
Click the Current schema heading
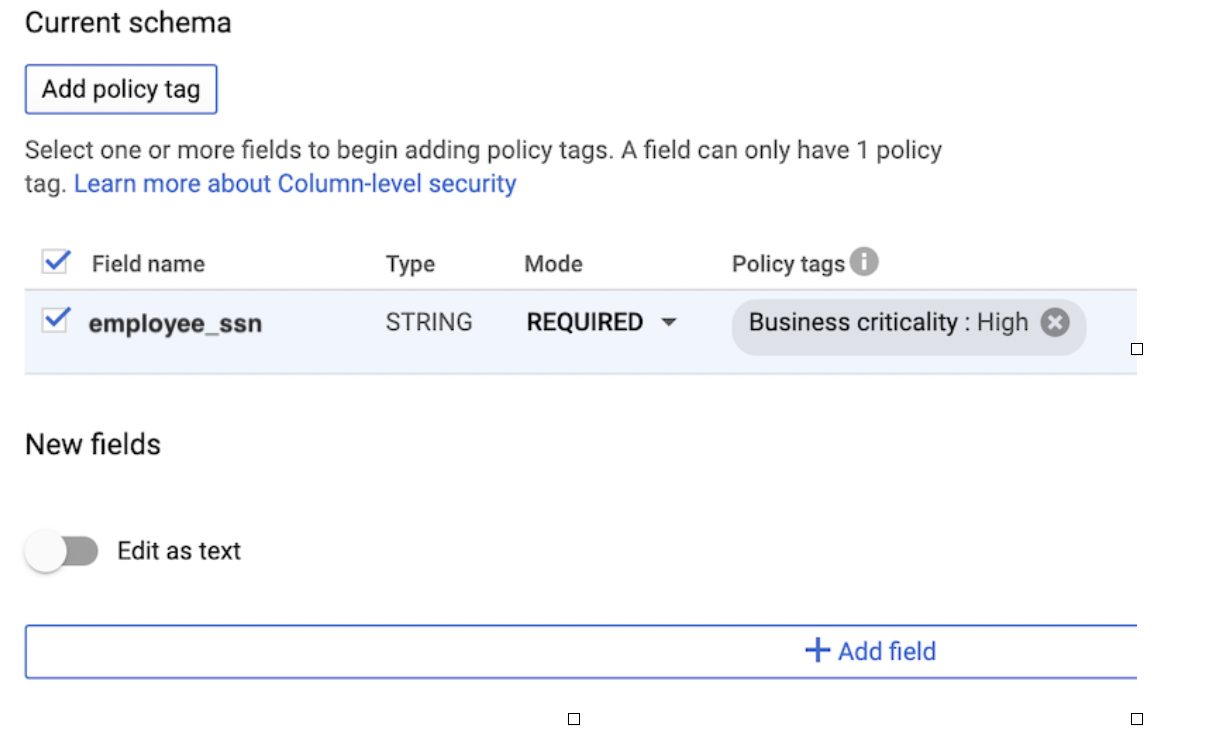click(x=128, y=22)
